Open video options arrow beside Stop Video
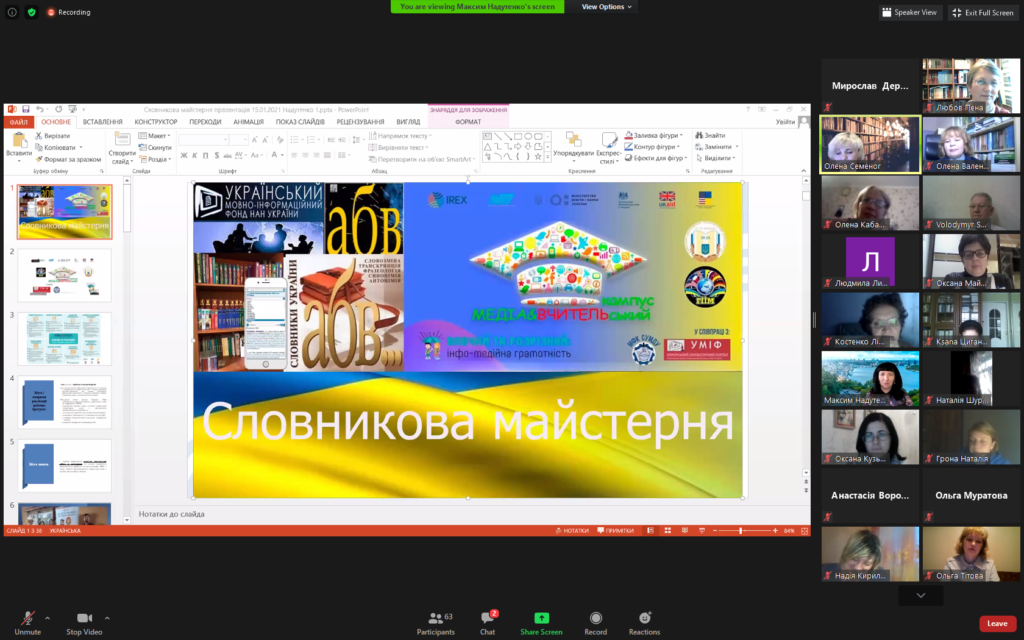 (x=107, y=617)
